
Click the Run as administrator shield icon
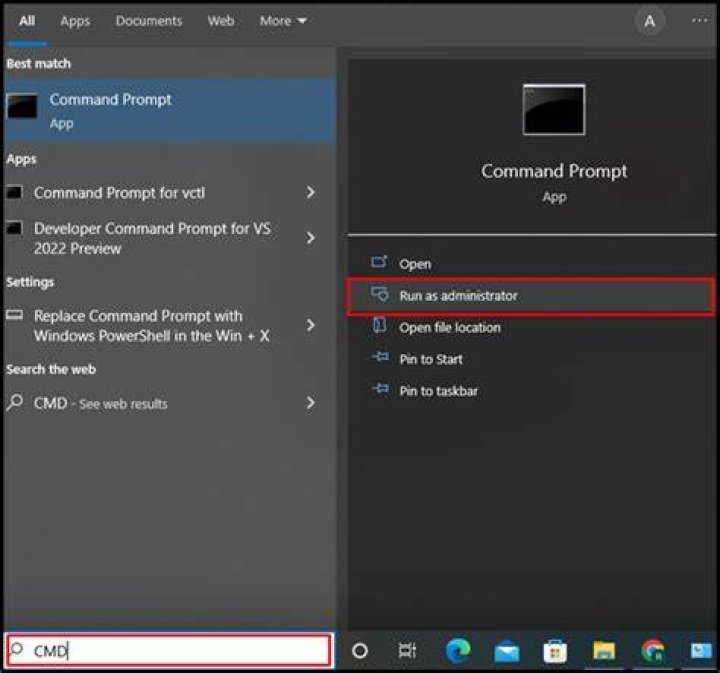380,294
